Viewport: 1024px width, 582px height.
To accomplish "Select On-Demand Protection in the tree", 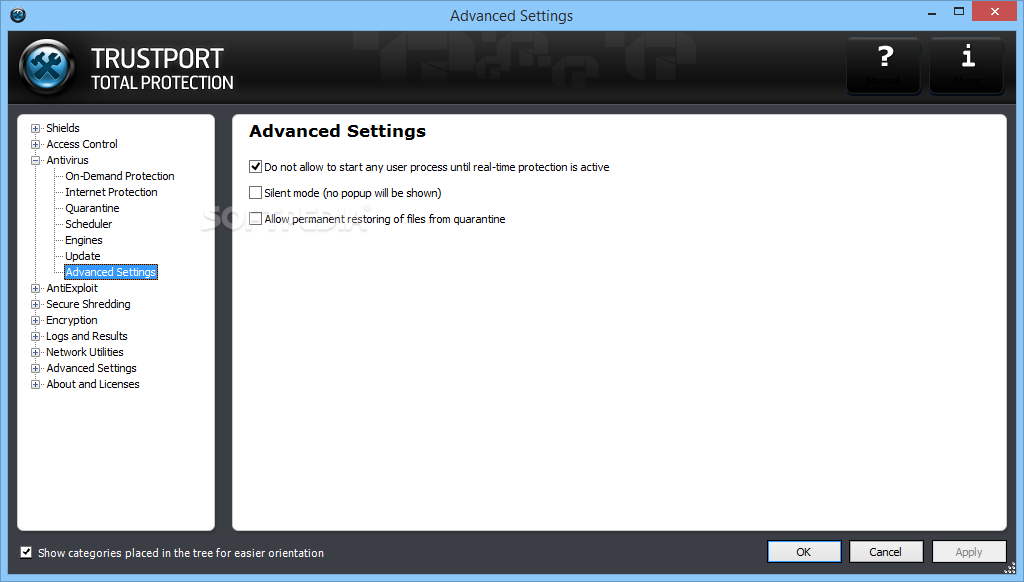I will click(x=120, y=176).
